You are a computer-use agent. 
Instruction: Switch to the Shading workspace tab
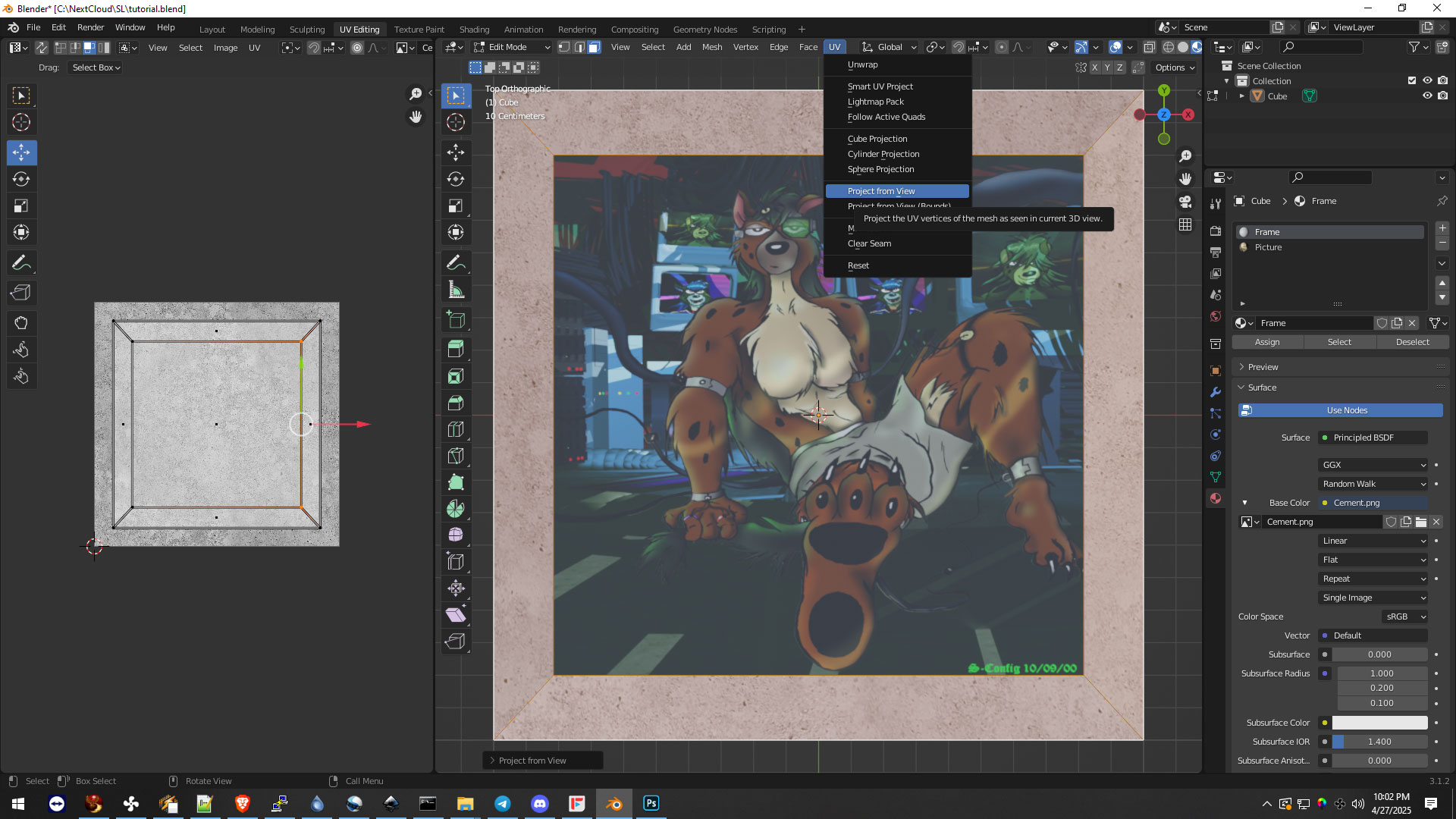pyautogui.click(x=474, y=29)
